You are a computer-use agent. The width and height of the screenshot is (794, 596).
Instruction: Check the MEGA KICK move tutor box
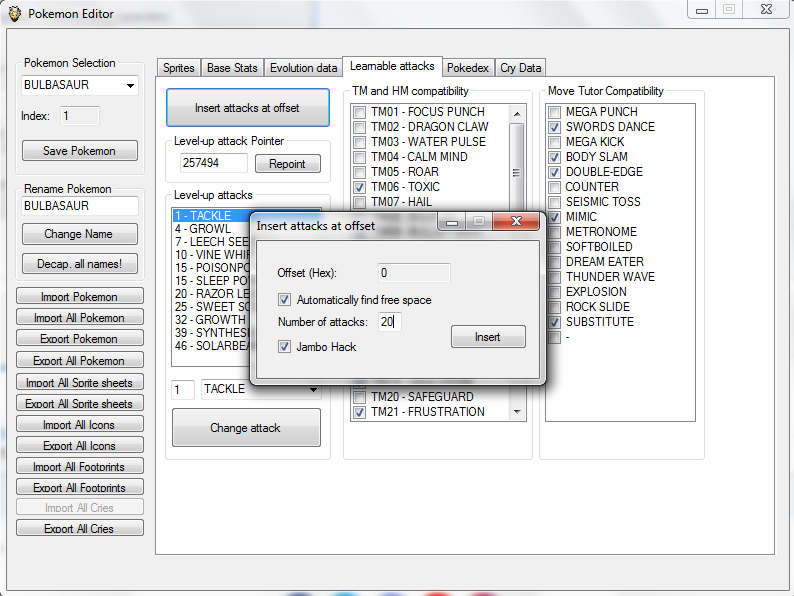(x=554, y=142)
